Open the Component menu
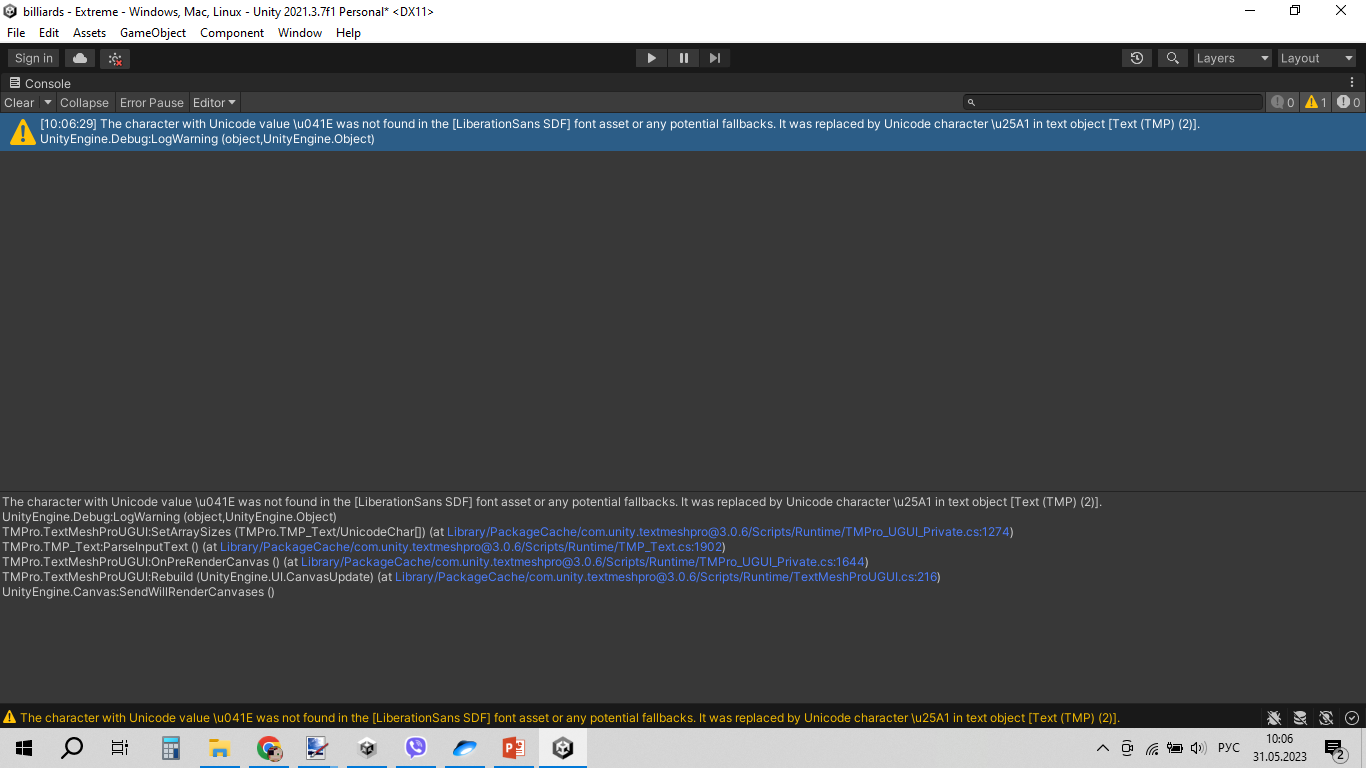The width and height of the screenshot is (1366, 768). [232, 33]
